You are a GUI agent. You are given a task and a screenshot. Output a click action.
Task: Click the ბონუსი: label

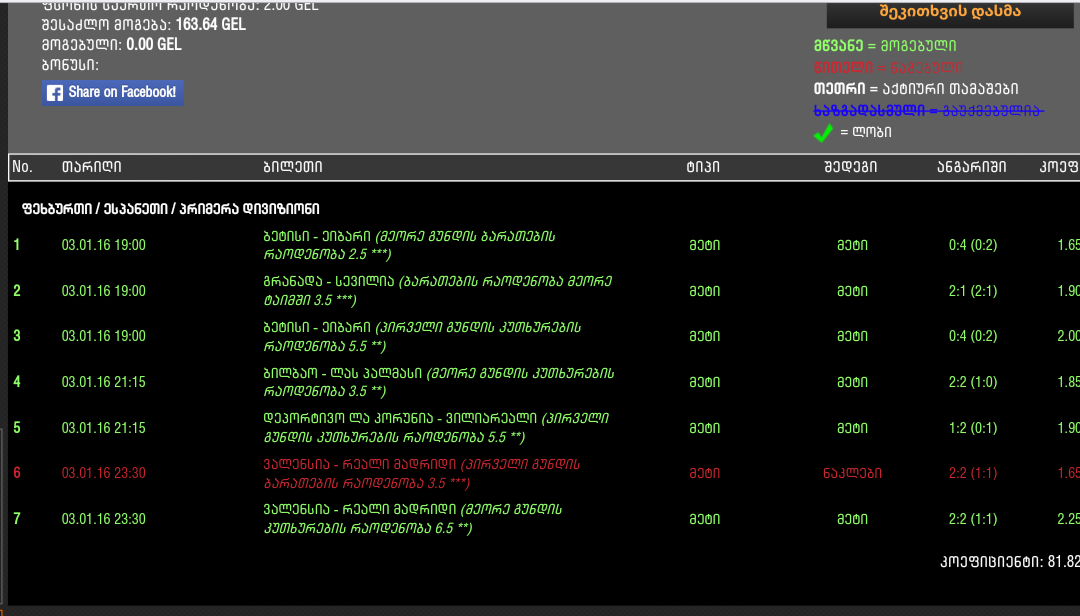(x=70, y=65)
